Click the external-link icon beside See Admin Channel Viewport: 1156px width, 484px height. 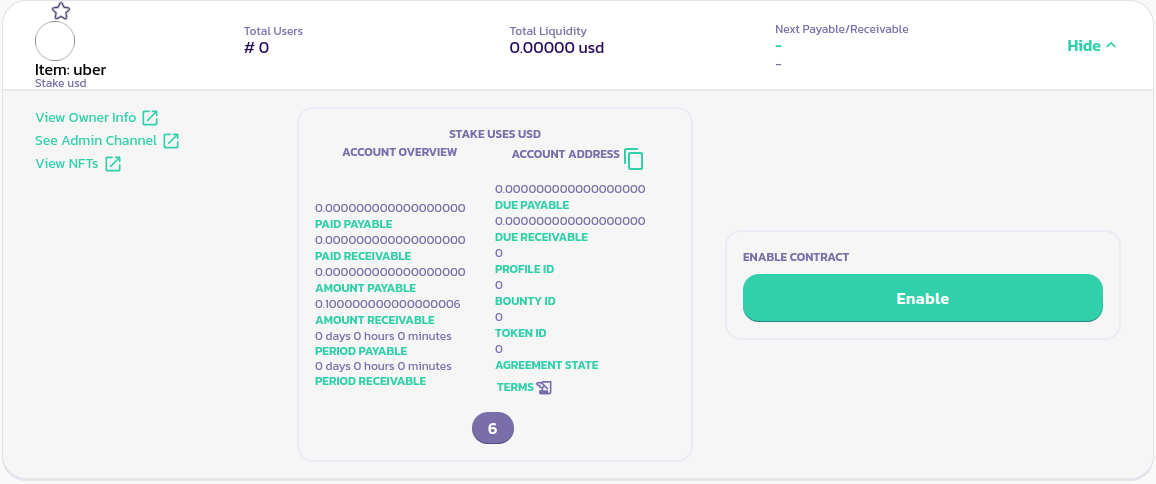tap(171, 141)
